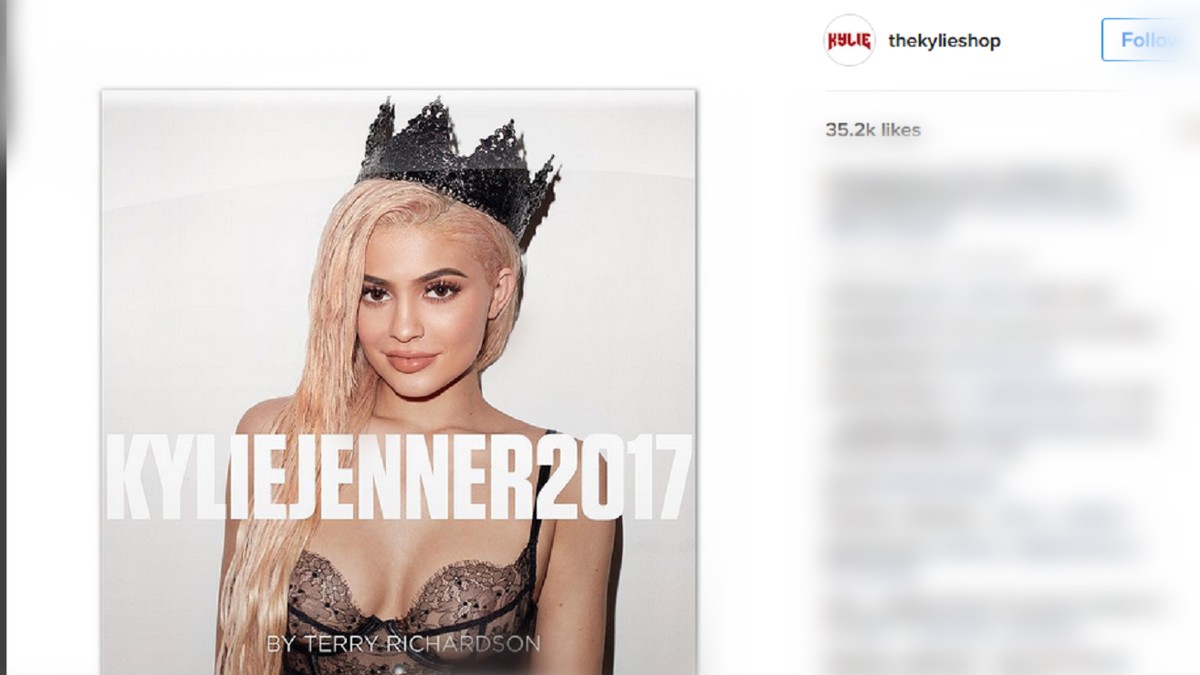Select the KYLIEJENNER2017 title text on image
This screenshot has width=1200, height=675.
coord(398,478)
